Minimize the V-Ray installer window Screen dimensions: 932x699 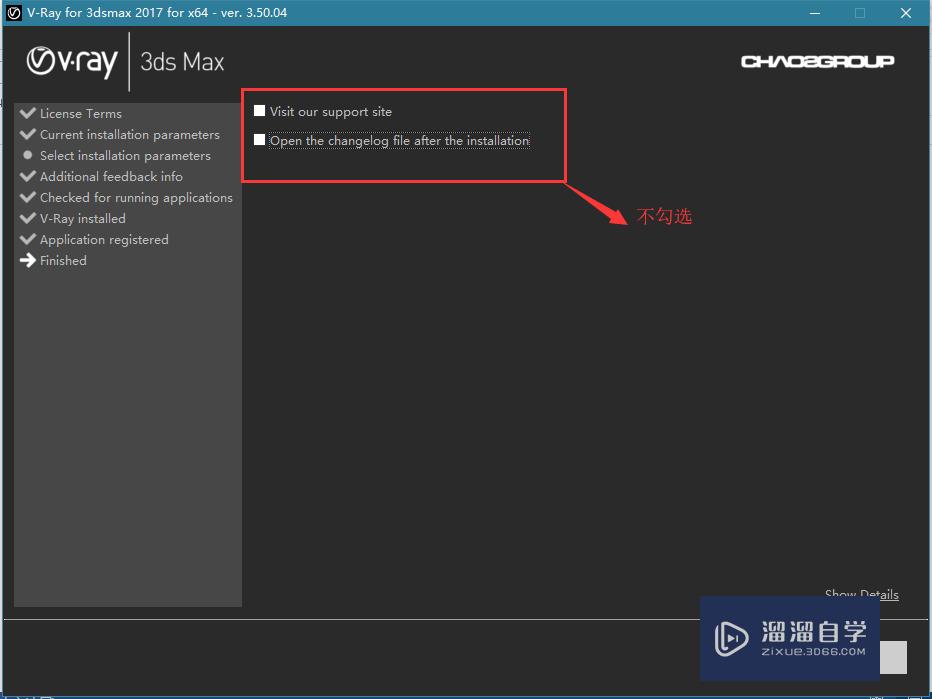coord(815,13)
